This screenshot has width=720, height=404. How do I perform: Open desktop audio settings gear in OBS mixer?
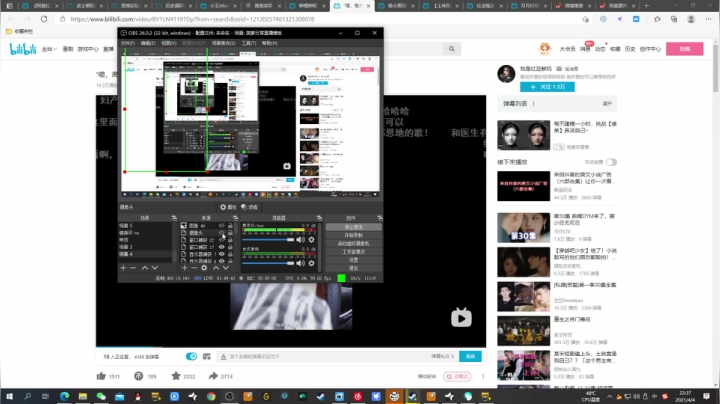311,263
